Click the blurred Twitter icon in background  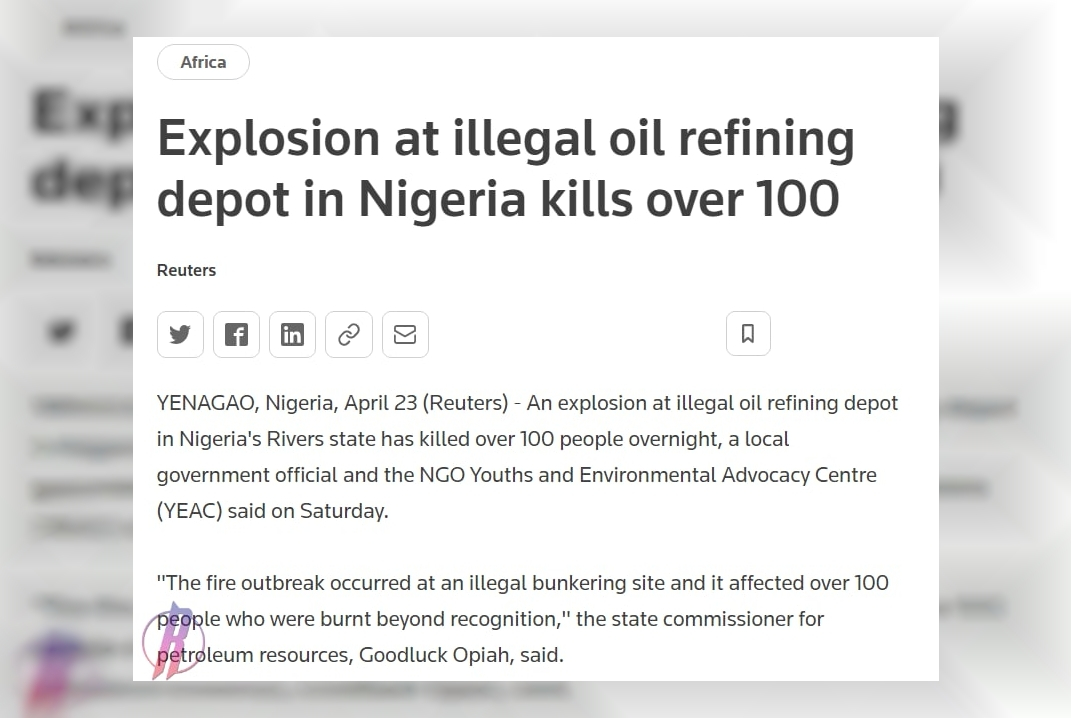pos(62,332)
